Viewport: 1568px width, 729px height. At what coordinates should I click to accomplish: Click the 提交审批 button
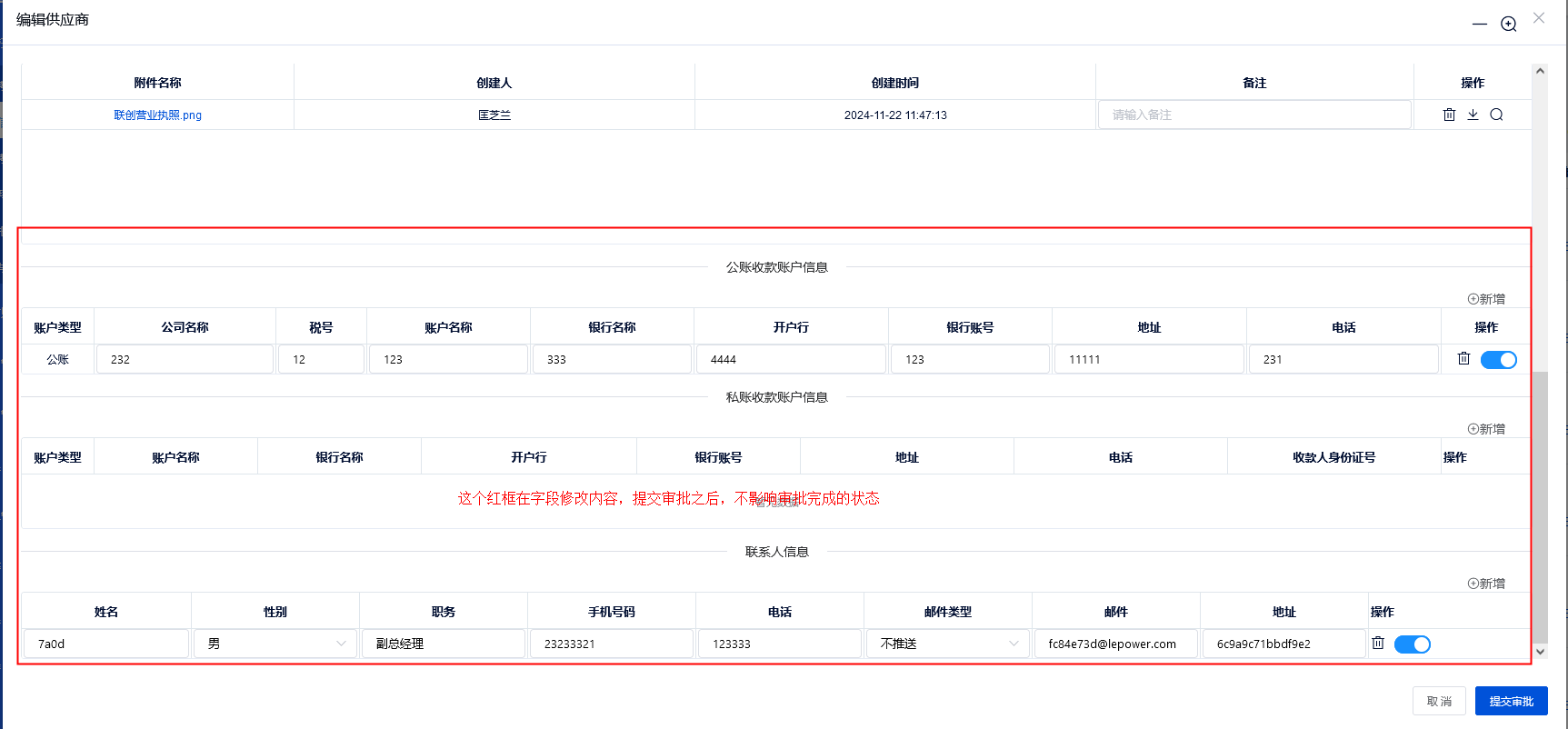coord(1511,701)
